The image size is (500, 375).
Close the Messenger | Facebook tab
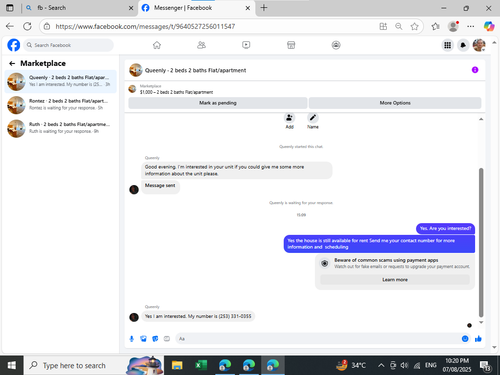click(x=248, y=8)
